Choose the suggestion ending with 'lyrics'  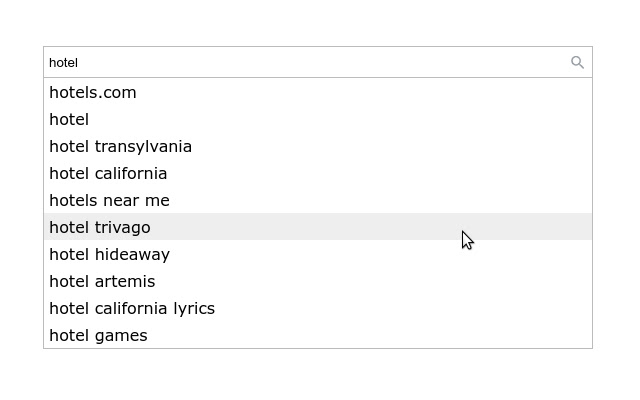pyautogui.click(x=132, y=308)
